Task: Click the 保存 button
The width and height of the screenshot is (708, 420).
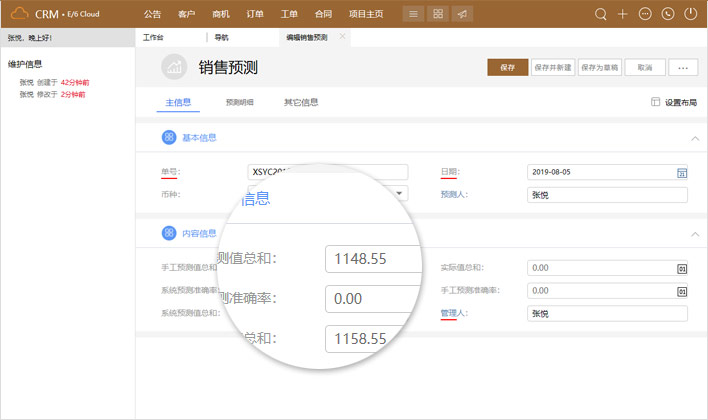Action: (507, 67)
